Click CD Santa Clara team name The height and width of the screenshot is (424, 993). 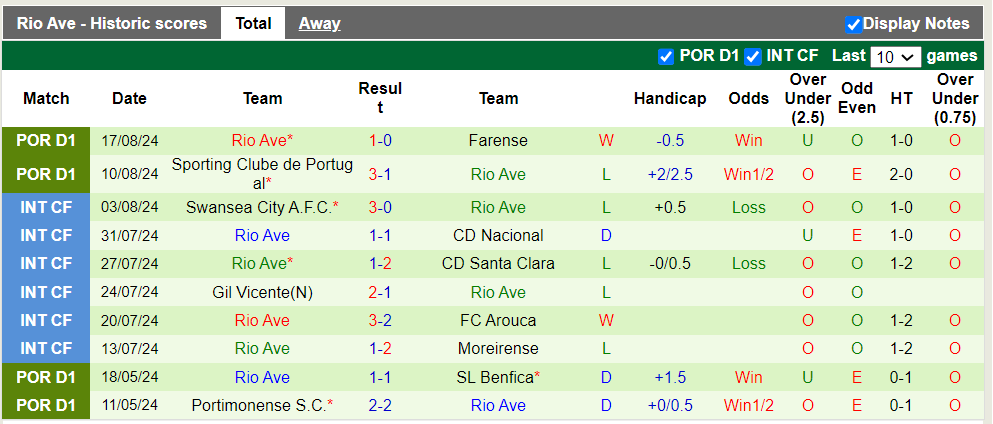[498, 264]
